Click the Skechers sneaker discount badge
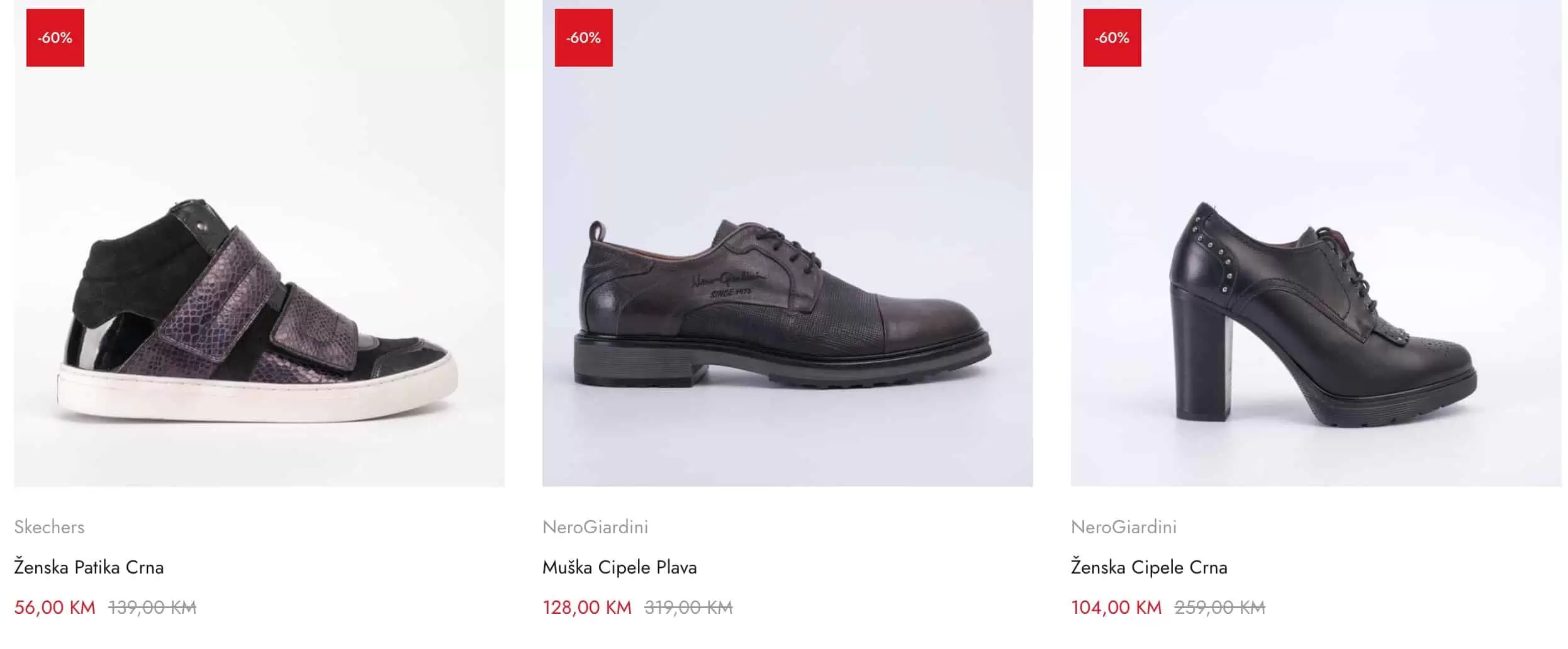Viewport: 1568px width, 649px height. click(55, 38)
